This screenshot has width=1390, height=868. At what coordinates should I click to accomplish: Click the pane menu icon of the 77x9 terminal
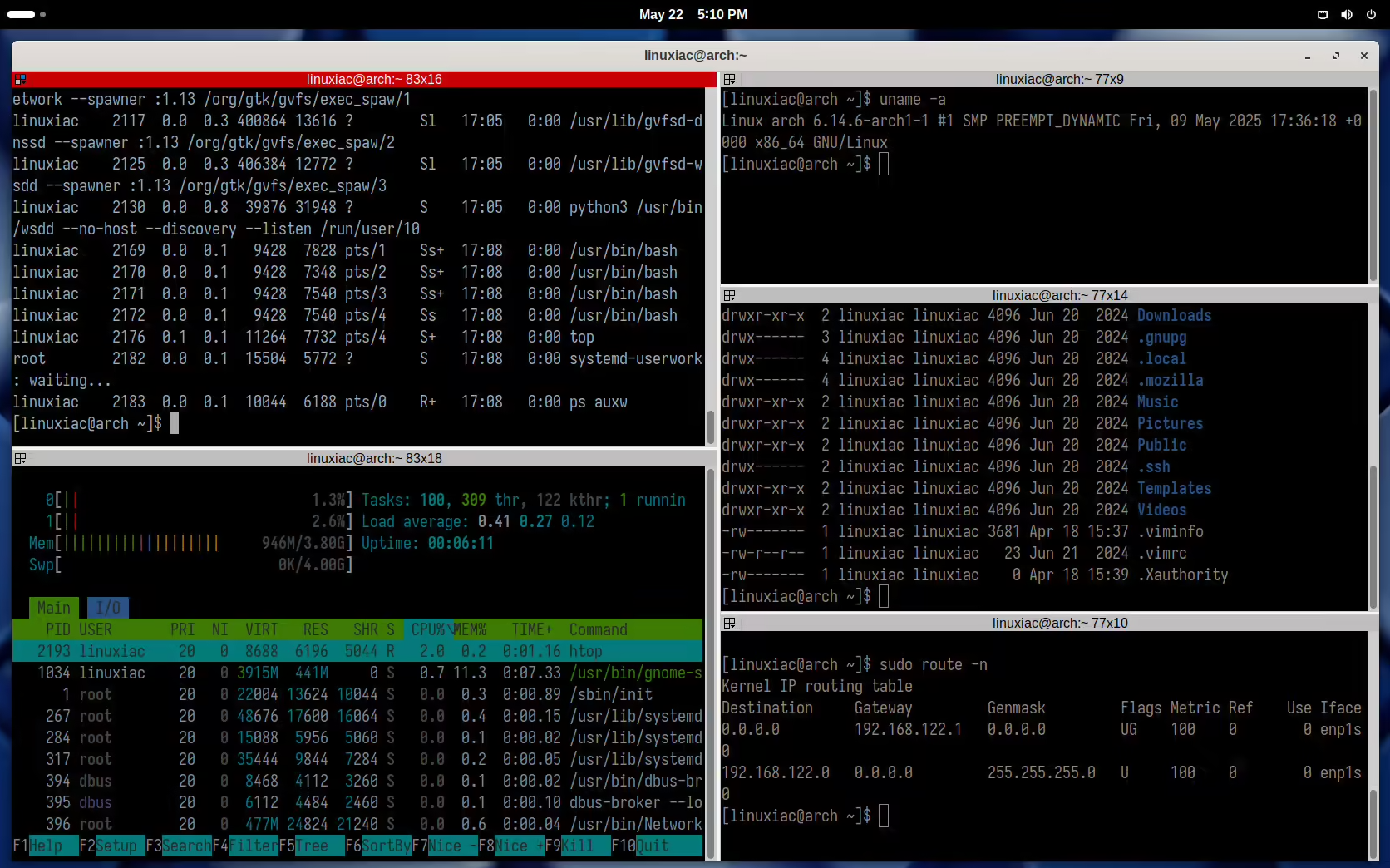(x=730, y=79)
